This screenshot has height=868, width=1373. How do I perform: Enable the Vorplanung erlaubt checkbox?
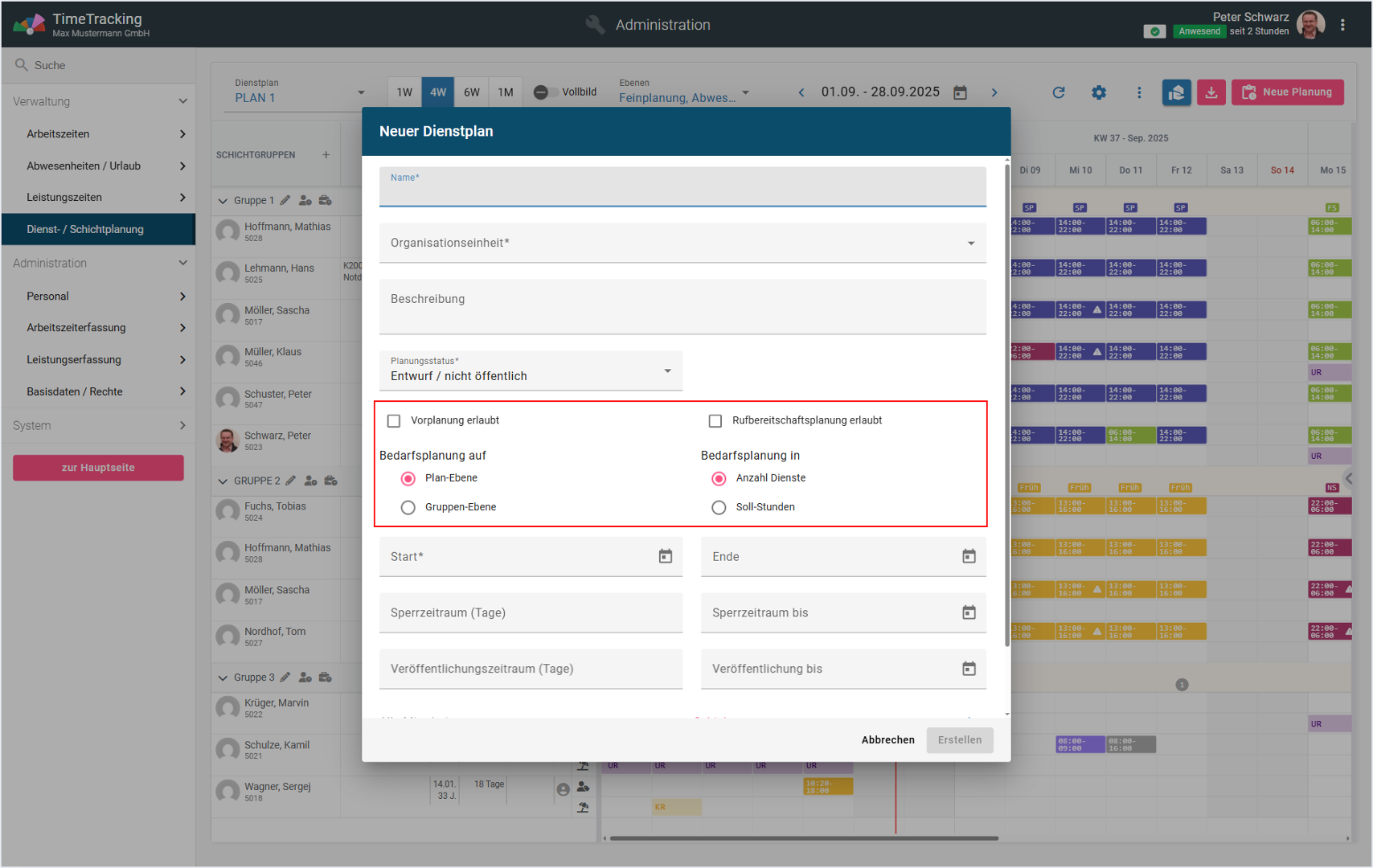pyautogui.click(x=394, y=421)
